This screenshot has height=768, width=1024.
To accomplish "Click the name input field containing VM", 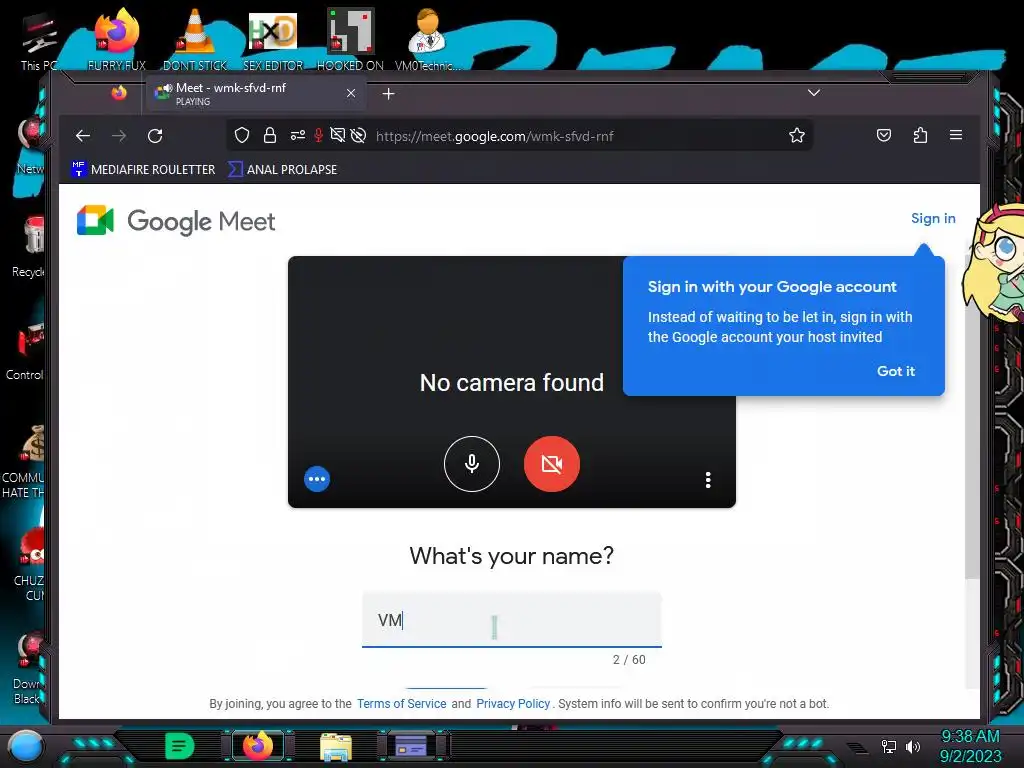I will [511, 620].
